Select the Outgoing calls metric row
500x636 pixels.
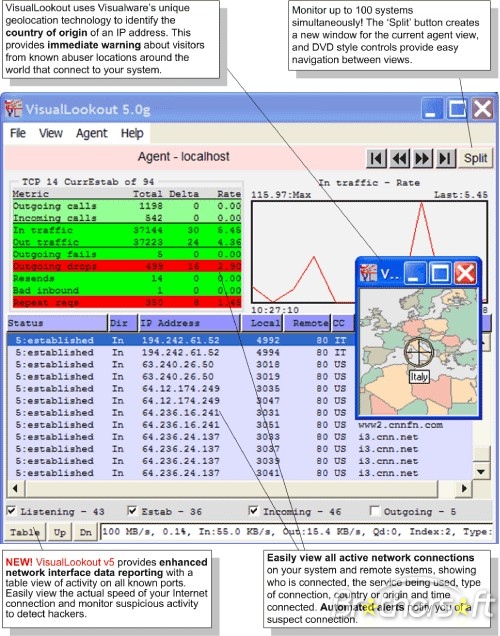pyautogui.click(x=127, y=206)
